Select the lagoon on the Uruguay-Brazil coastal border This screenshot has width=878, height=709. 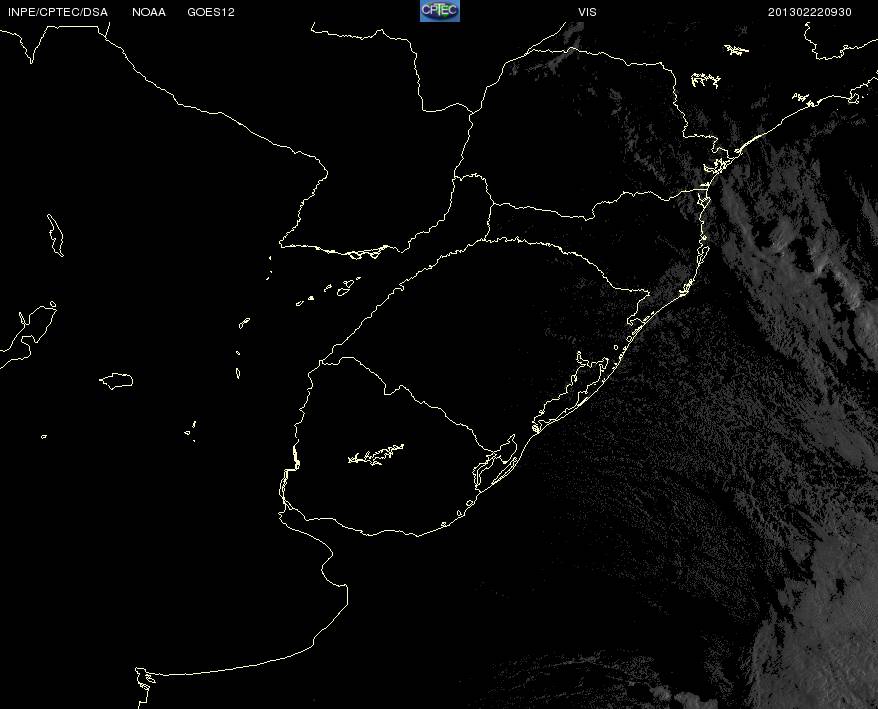[495, 464]
